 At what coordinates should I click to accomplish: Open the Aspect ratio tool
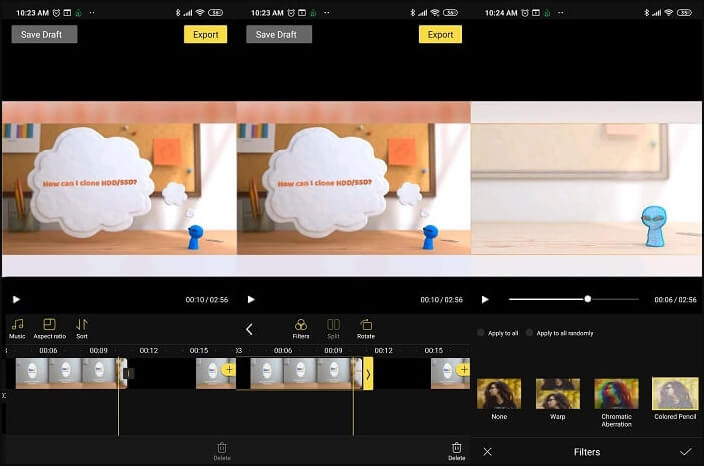coord(49,325)
